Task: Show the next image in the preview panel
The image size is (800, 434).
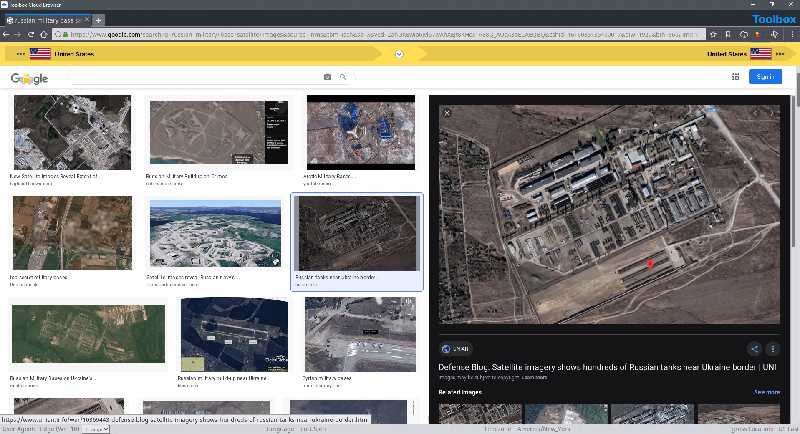Action: [772, 113]
